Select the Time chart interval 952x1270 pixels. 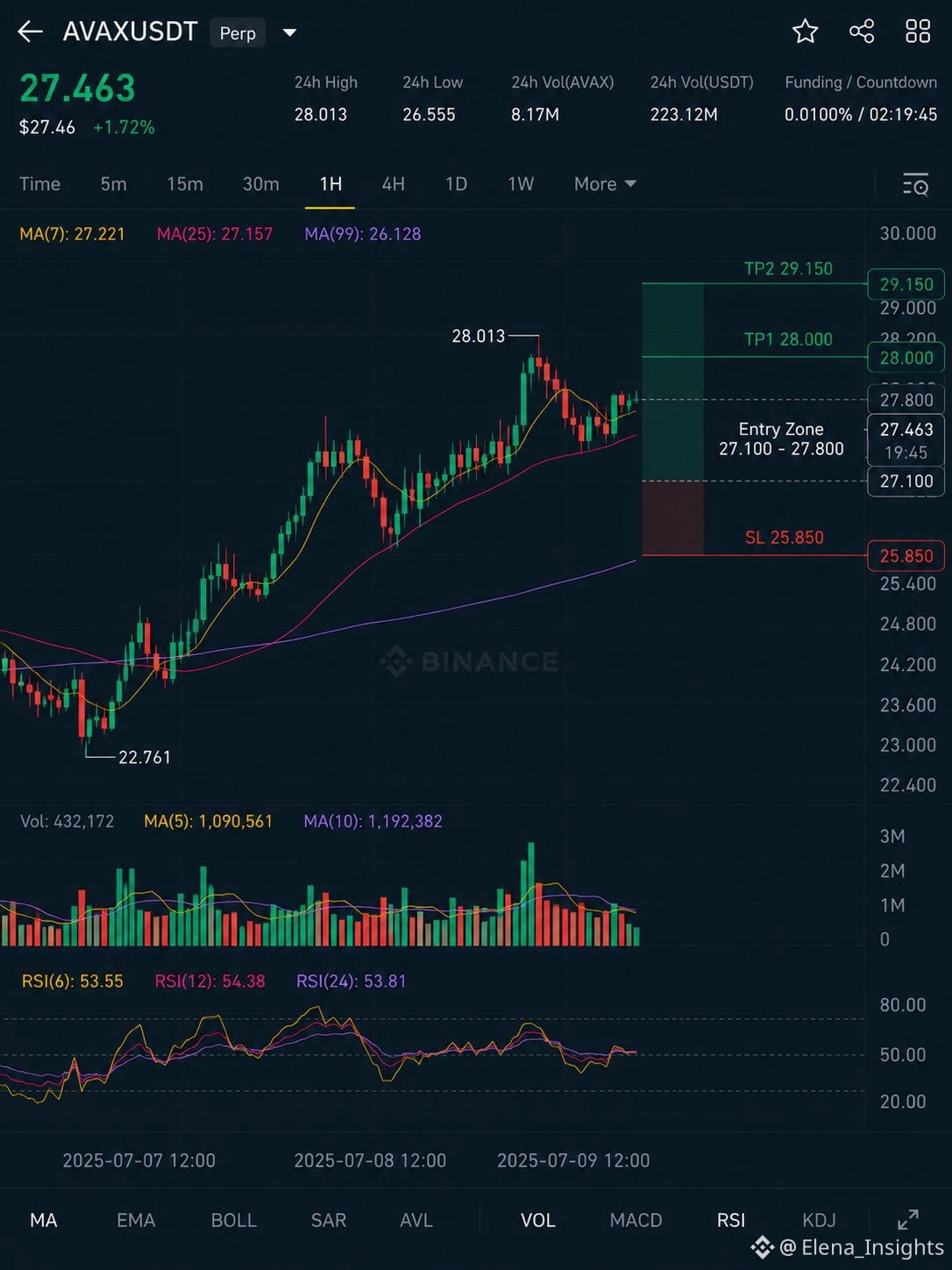pos(40,184)
